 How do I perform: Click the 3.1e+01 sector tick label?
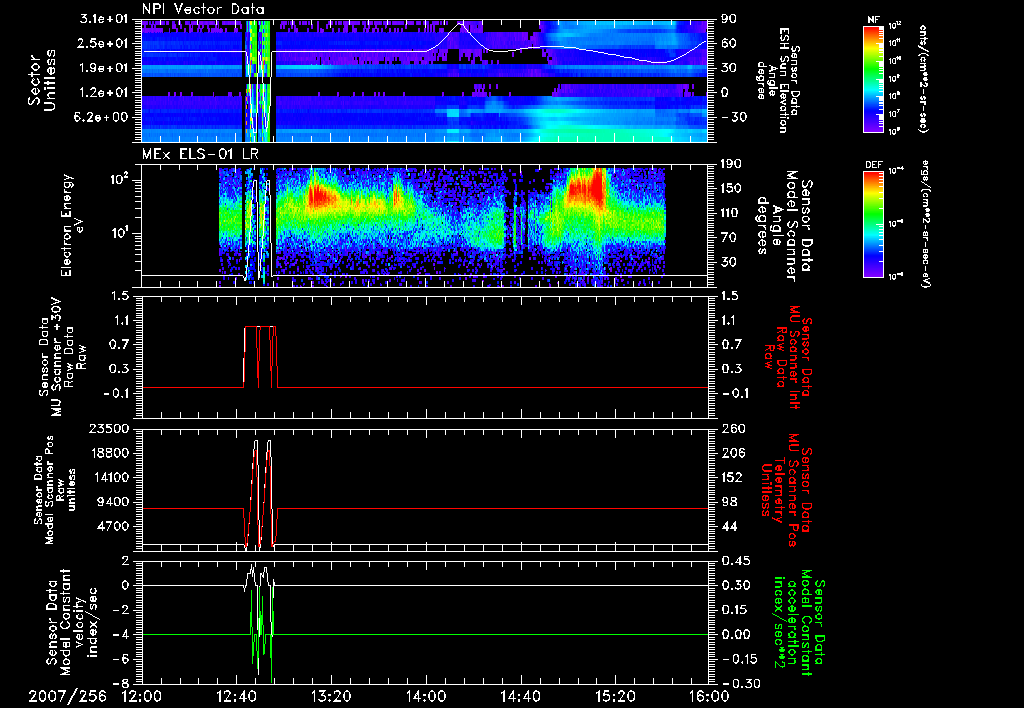(103, 19)
